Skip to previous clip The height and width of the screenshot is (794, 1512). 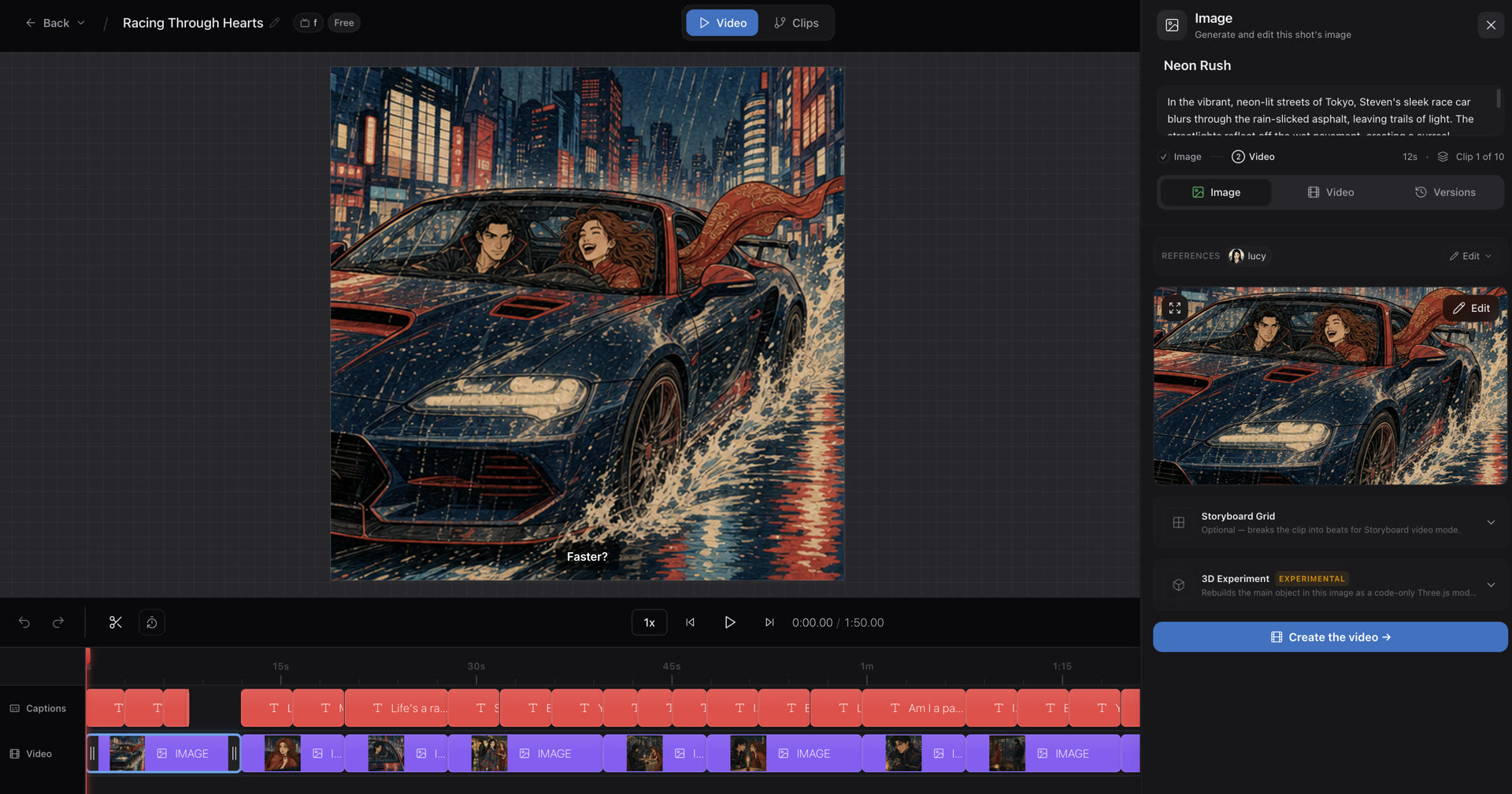coord(691,622)
